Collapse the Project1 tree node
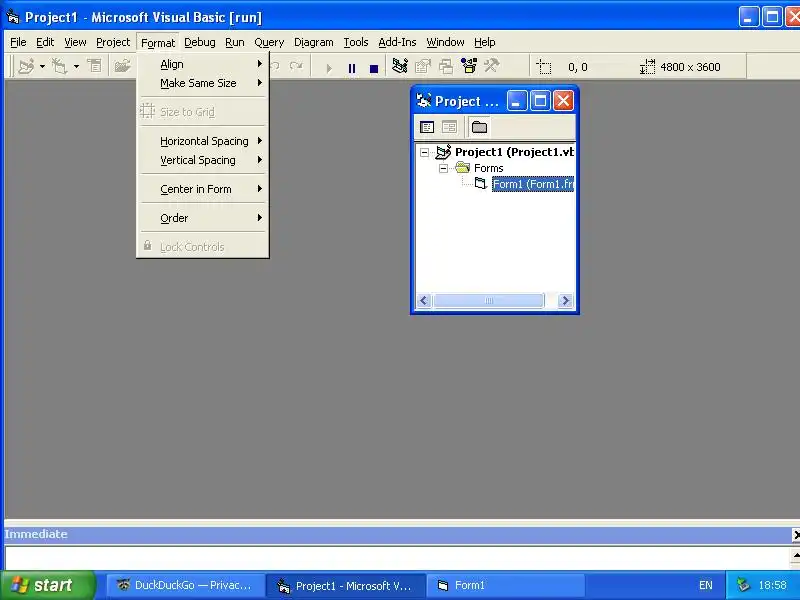The image size is (800, 600). 424,152
